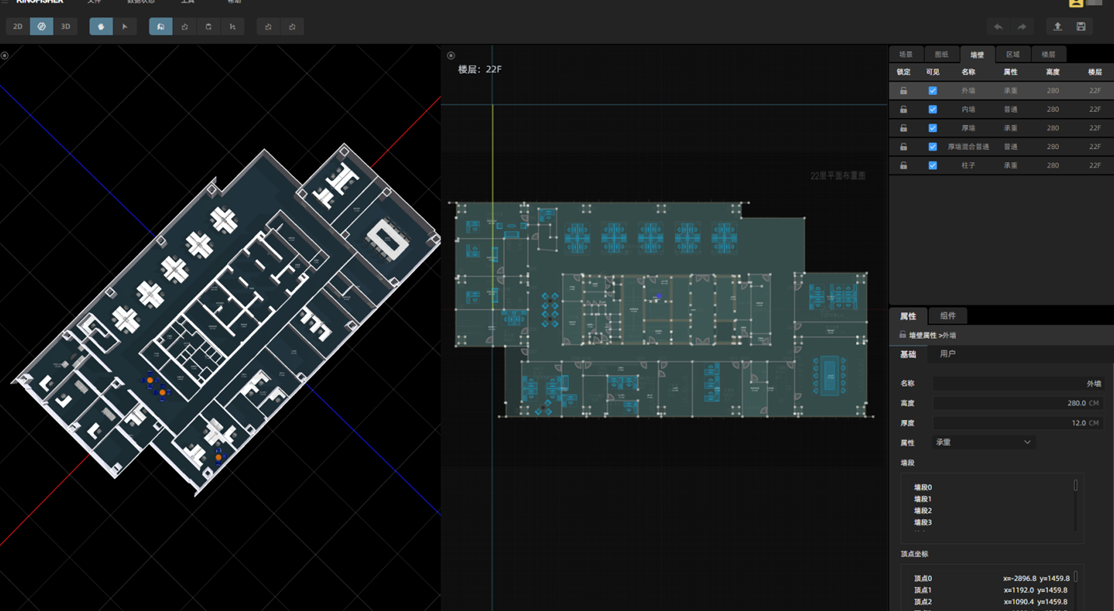
Task: Select the 墙壁 tab
Action: pyautogui.click(x=978, y=54)
